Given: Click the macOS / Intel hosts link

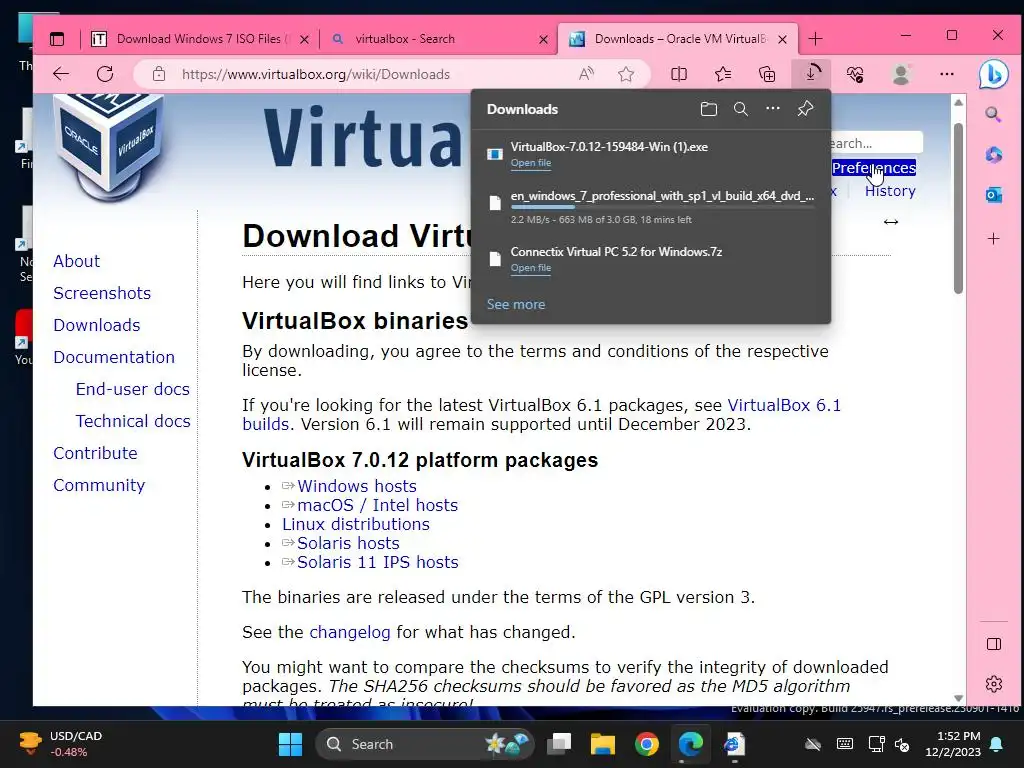Looking at the screenshot, I should click(377, 505).
